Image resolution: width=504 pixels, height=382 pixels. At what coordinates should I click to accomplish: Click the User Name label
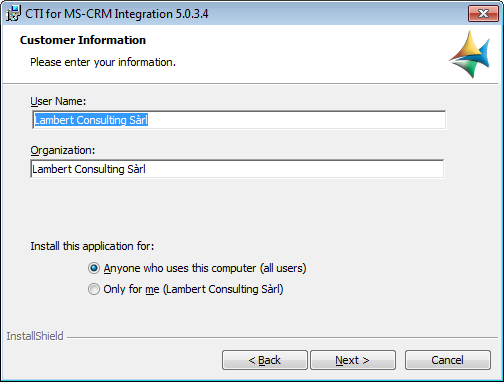[x=58, y=101]
